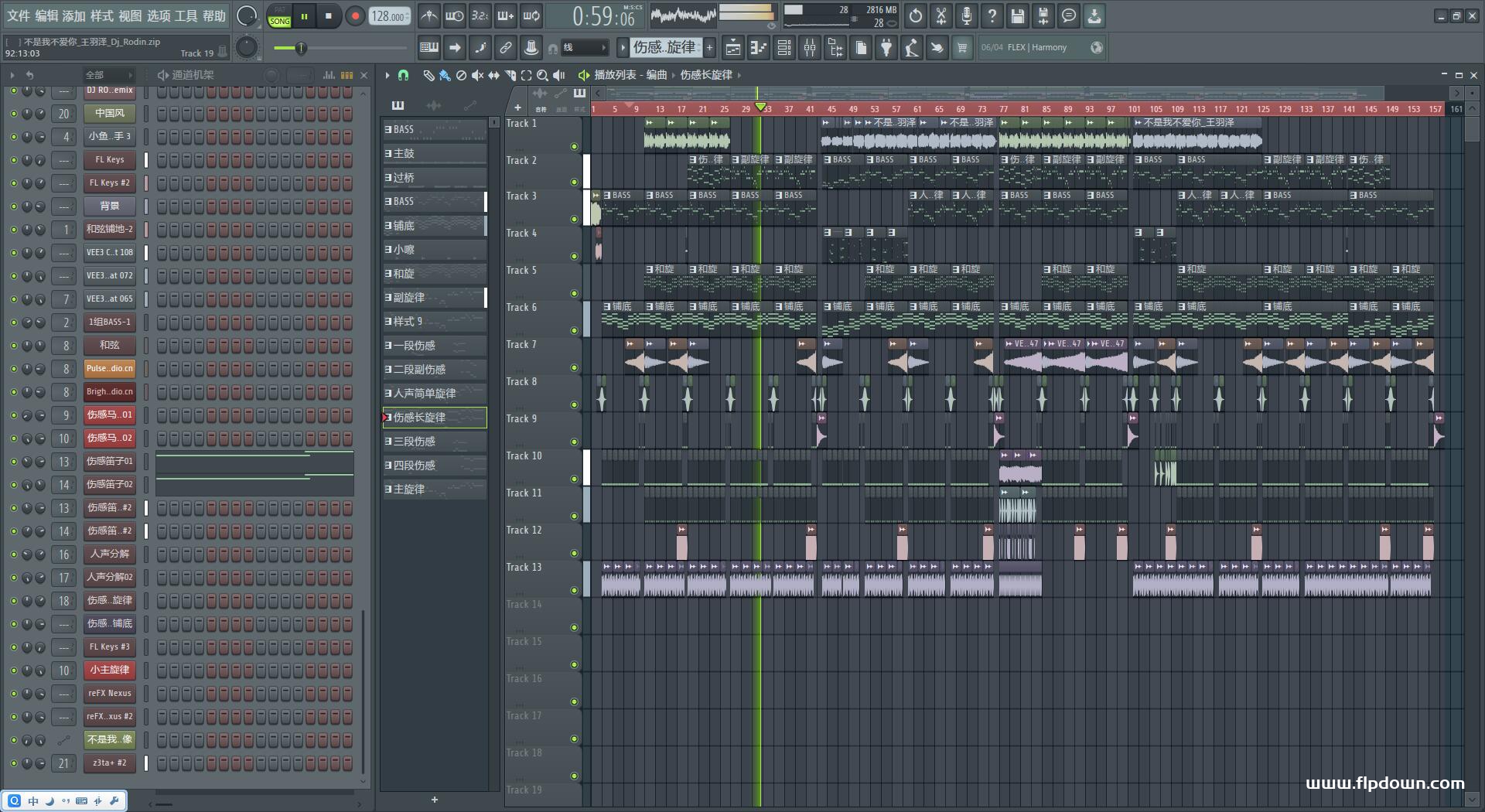This screenshot has width=1485, height=812.
Task: Open the 编辑 (Edit) menu
Action: [46, 15]
